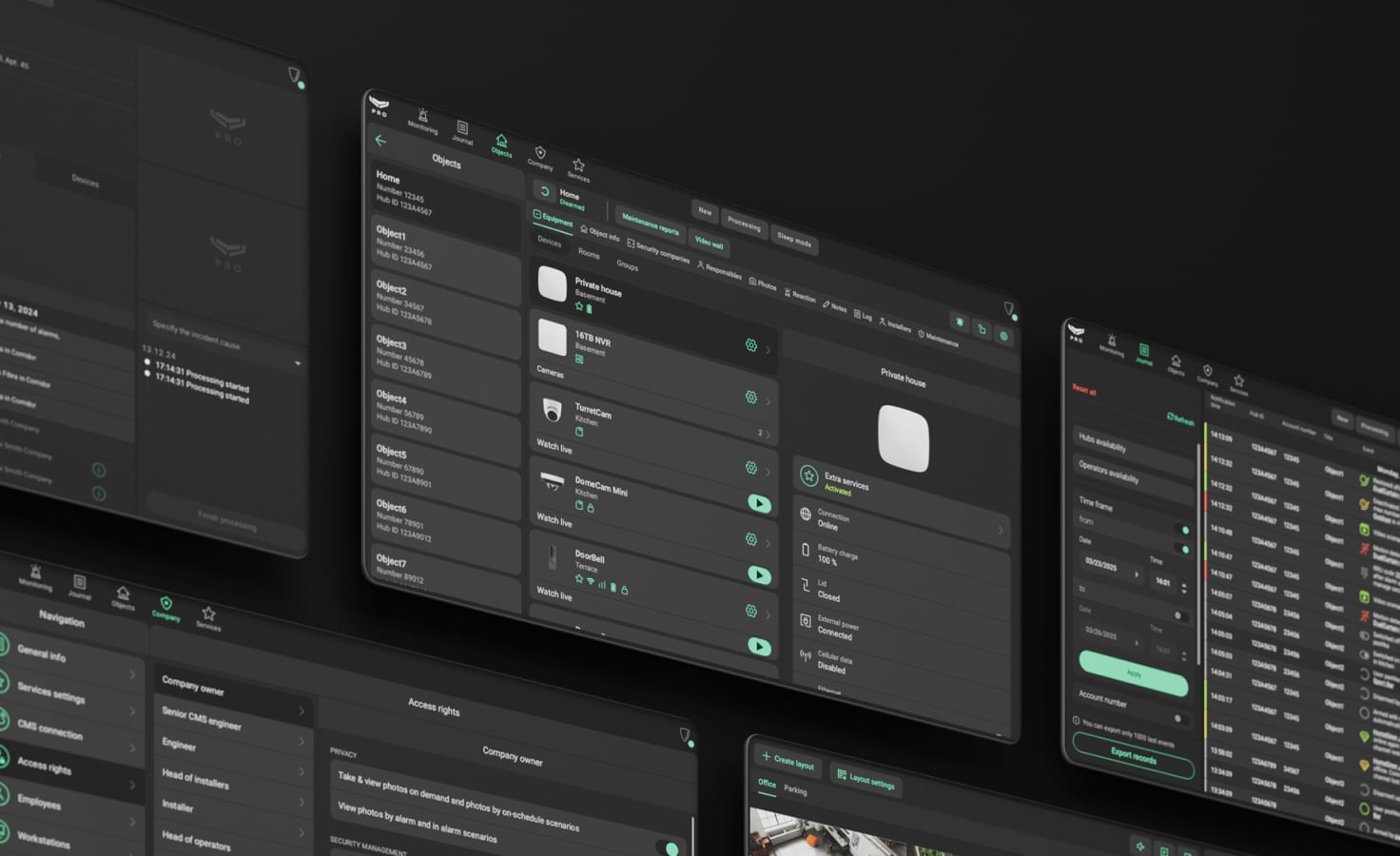Screen dimensions: 1400x856
Task: Select the Rooms sub-tab
Action: tap(589, 254)
